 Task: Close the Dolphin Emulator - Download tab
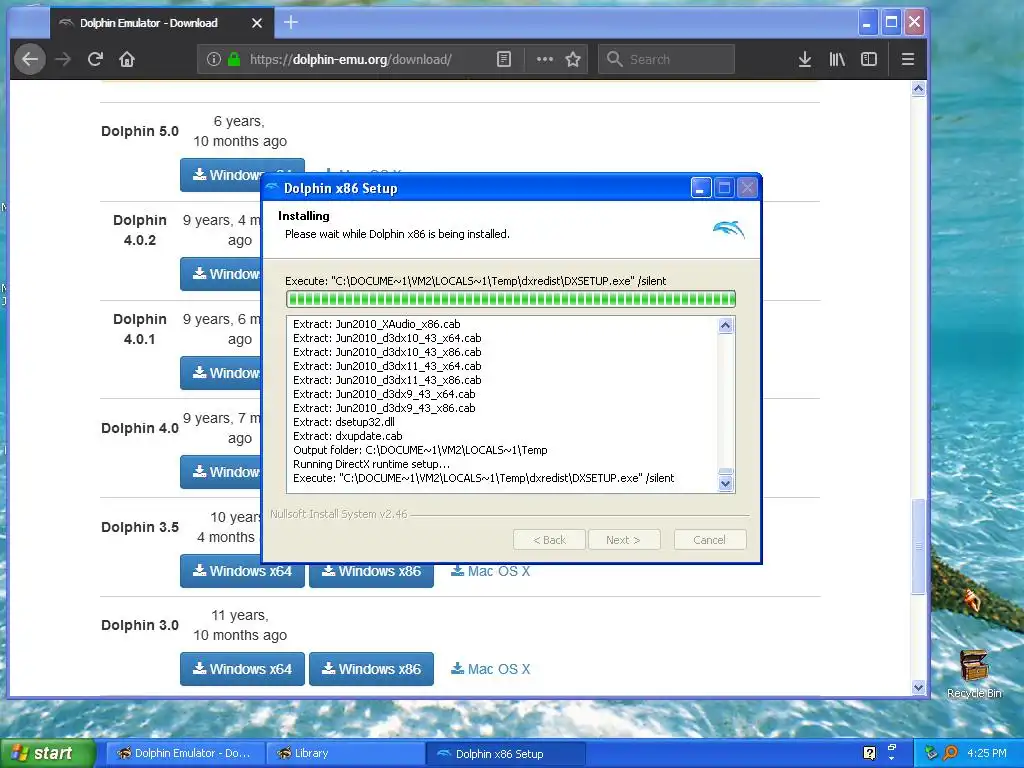tap(257, 23)
